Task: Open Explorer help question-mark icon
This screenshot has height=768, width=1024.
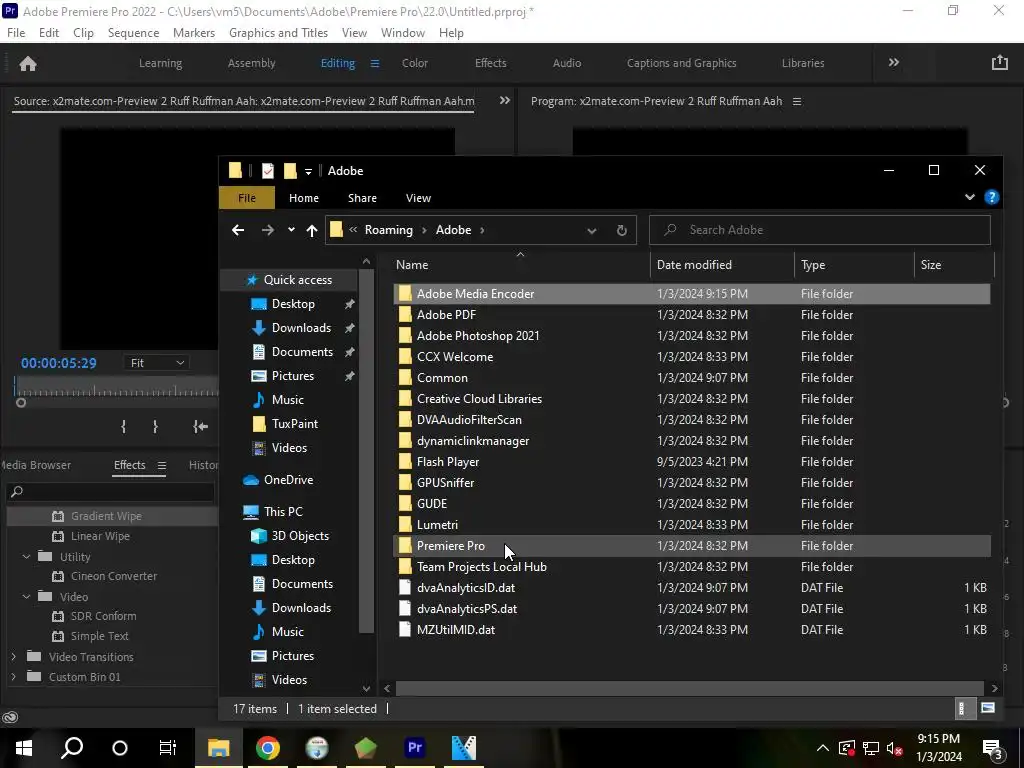Action: (x=991, y=197)
